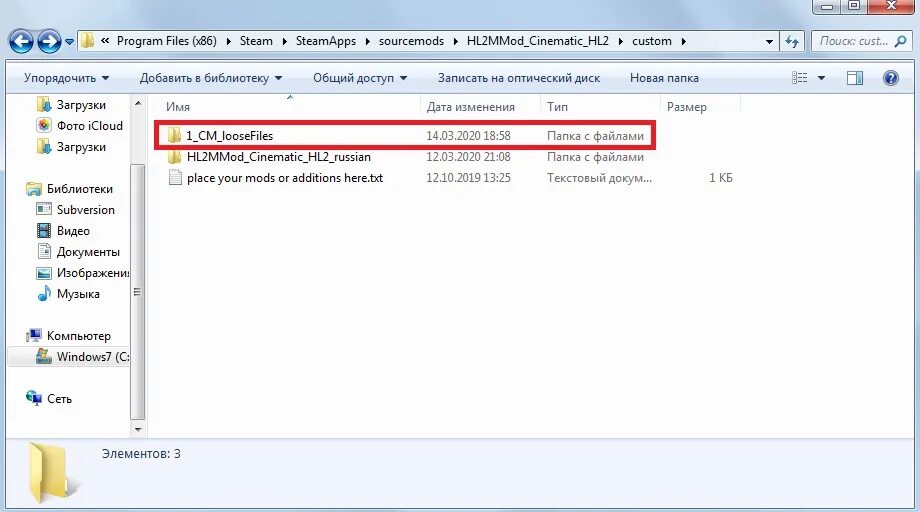Expand subfolder arrow after the sourcemods breadcrumb
Screen dimensions: 920x512
click(455, 41)
